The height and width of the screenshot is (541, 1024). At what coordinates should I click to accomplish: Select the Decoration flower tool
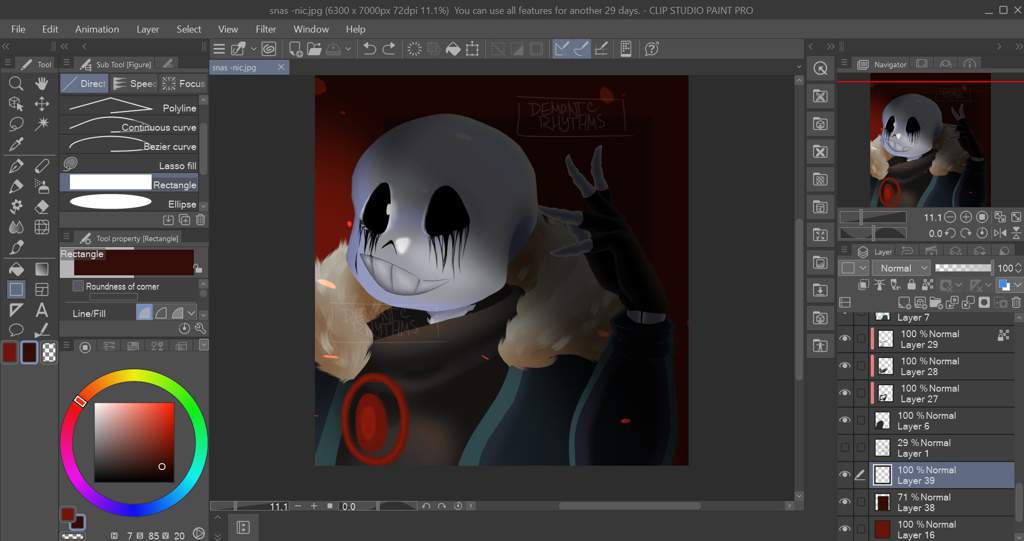coord(16,206)
